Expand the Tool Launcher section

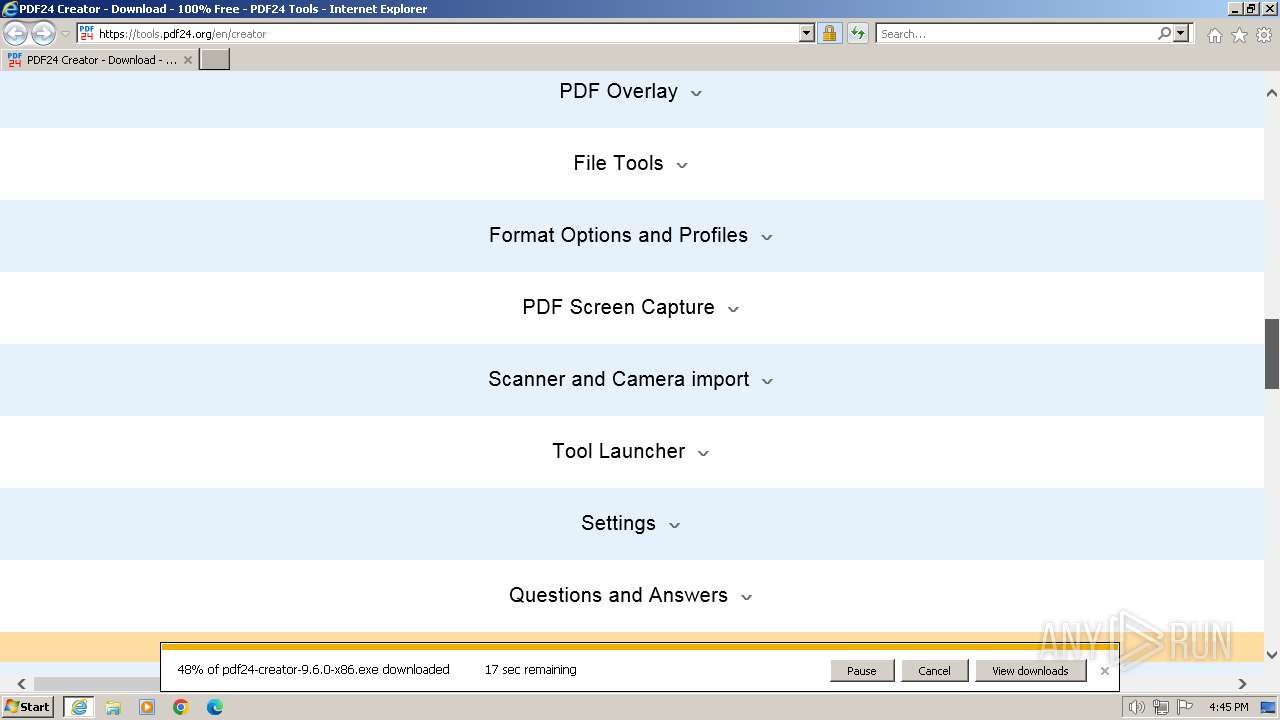(631, 451)
